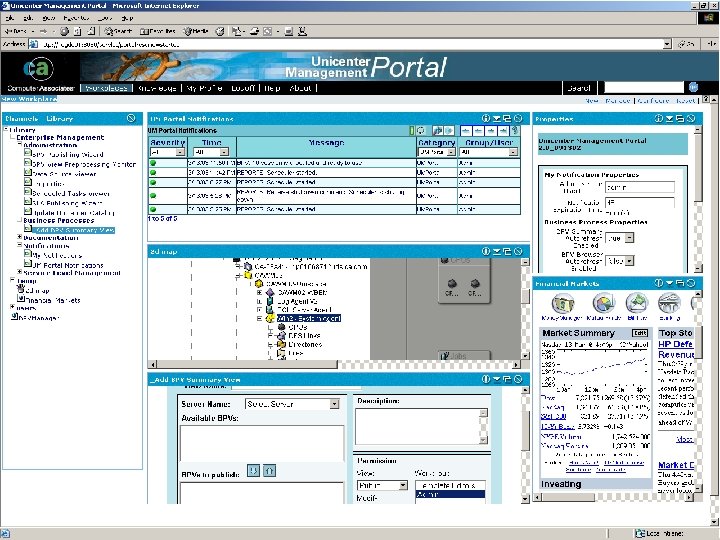The image size is (720, 540).
Task: Collapse the Notifications tree node
Action: click(x=19, y=245)
